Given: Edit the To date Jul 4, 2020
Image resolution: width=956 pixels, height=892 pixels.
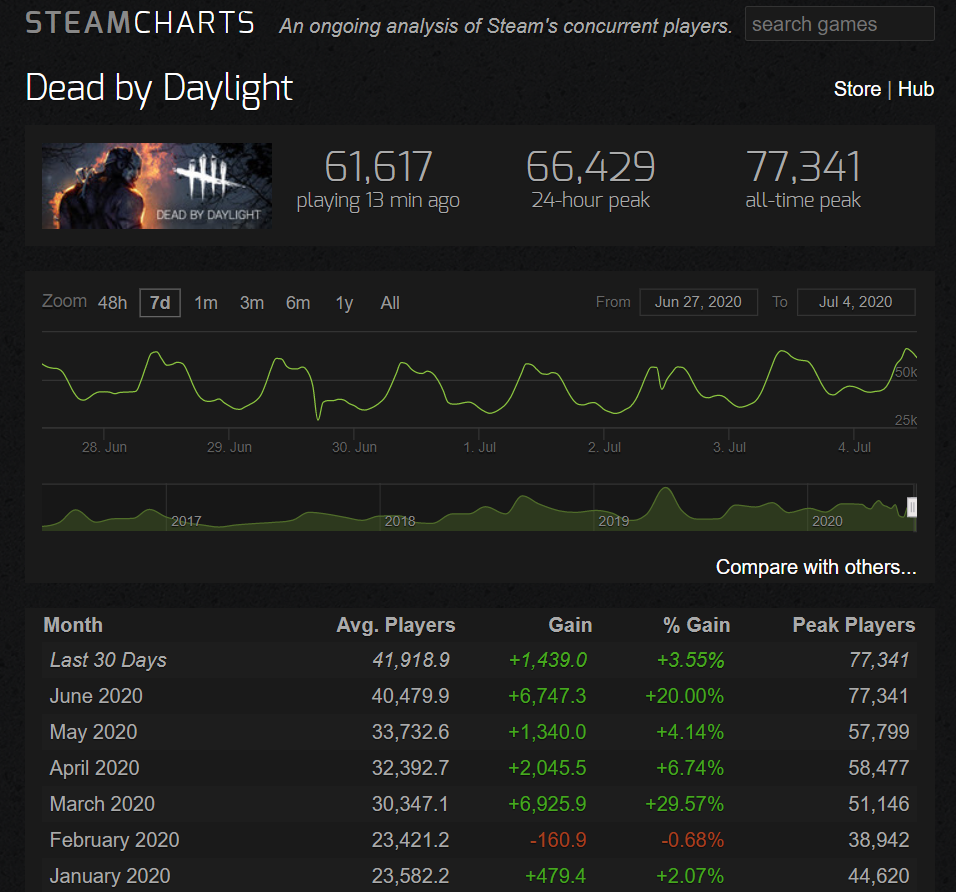Looking at the screenshot, I should coord(855,302).
